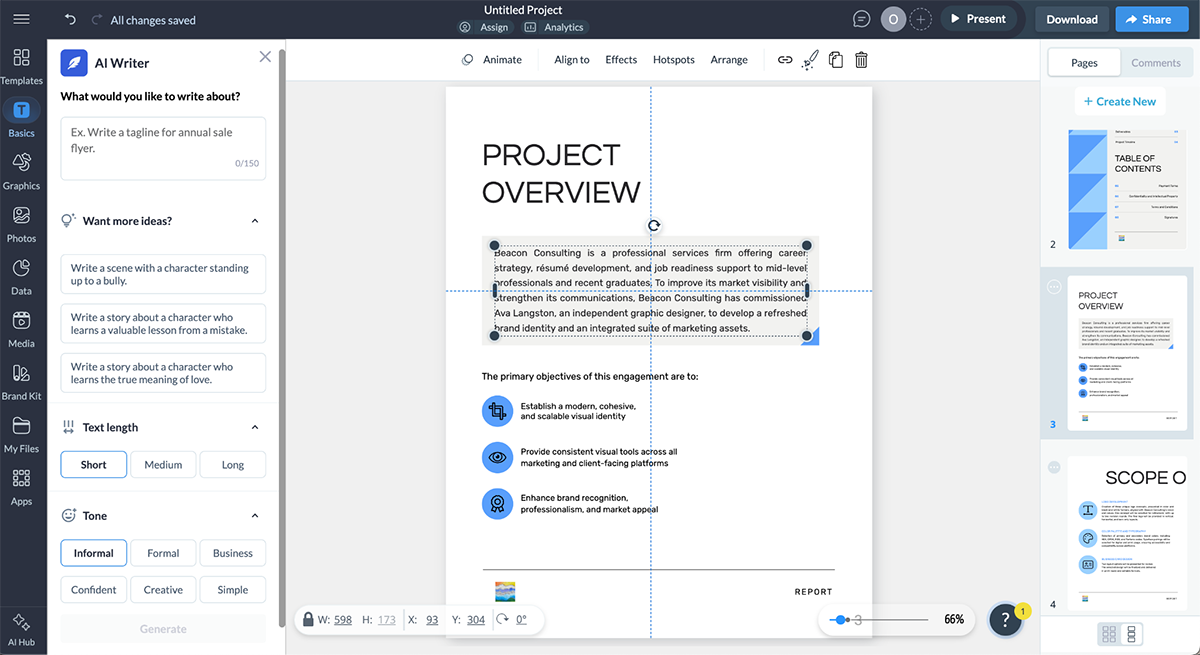Image resolution: width=1200 pixels, height=655 pixels.
Task: Switch the tone to Formal
Action: [163, 552]
